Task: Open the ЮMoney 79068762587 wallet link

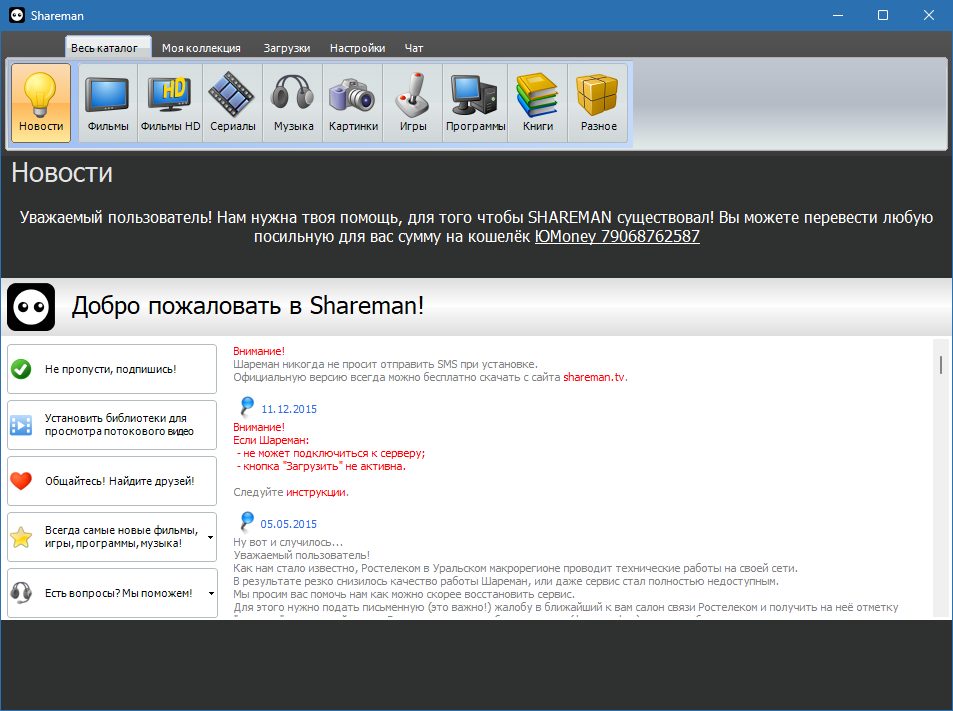Action: 617,236
